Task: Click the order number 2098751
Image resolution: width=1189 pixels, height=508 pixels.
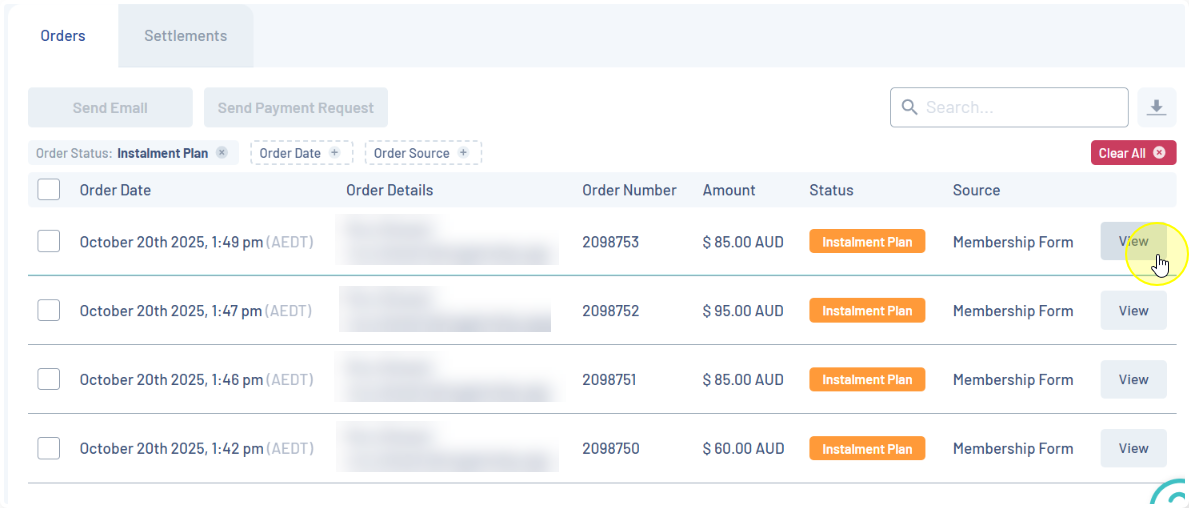Action: pyautogui.click(x=611, y=380)
